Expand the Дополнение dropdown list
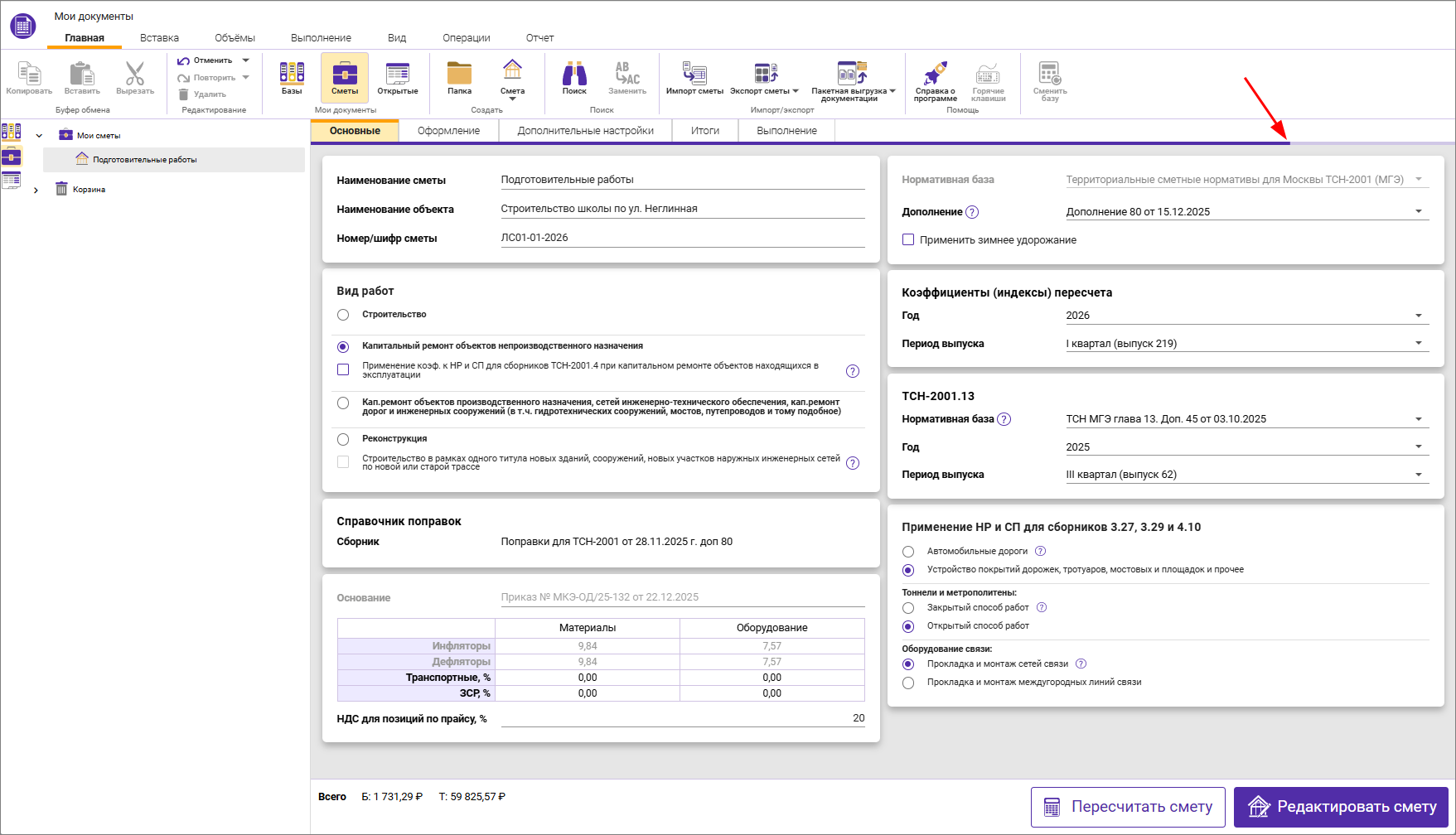Image resolution: width=1456 pixels, height=835 pixels. click(1418, 211)
